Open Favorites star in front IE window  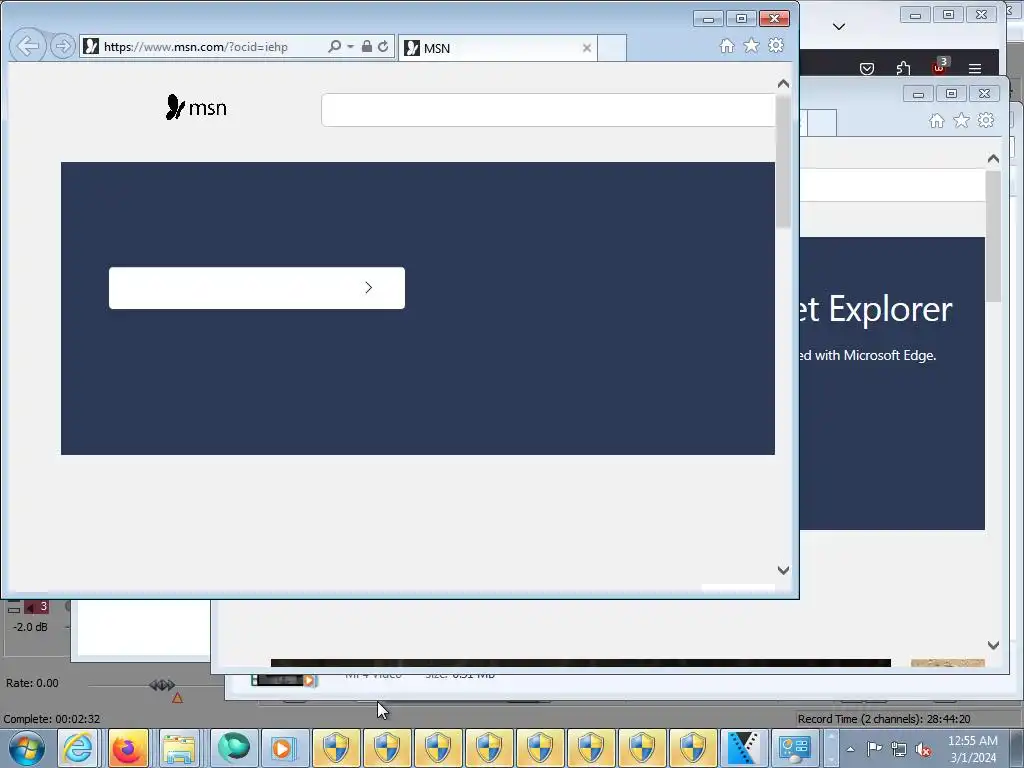click(752, 46)
